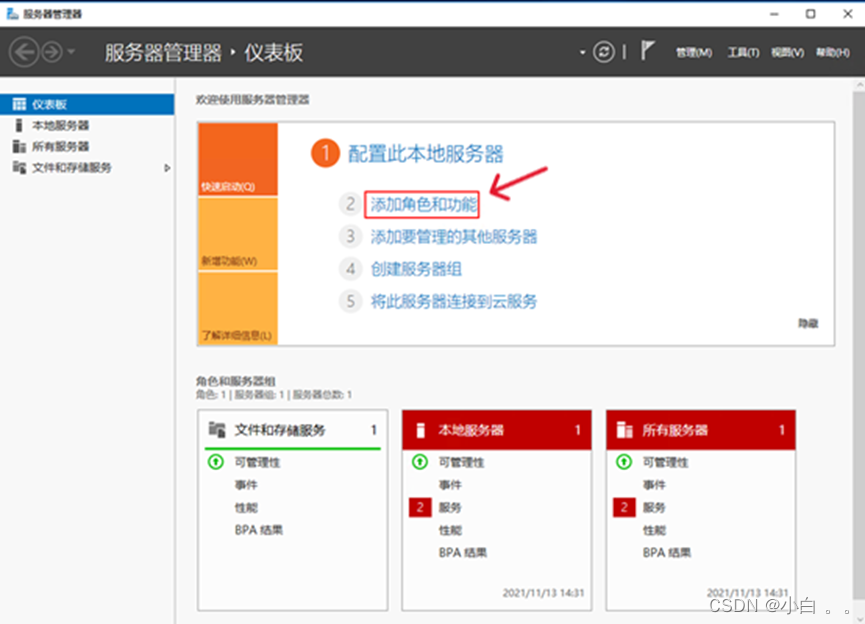Click 服务 in 所有服务器 tile
Viewport: 865px width, 624px height.
[654, 508]
